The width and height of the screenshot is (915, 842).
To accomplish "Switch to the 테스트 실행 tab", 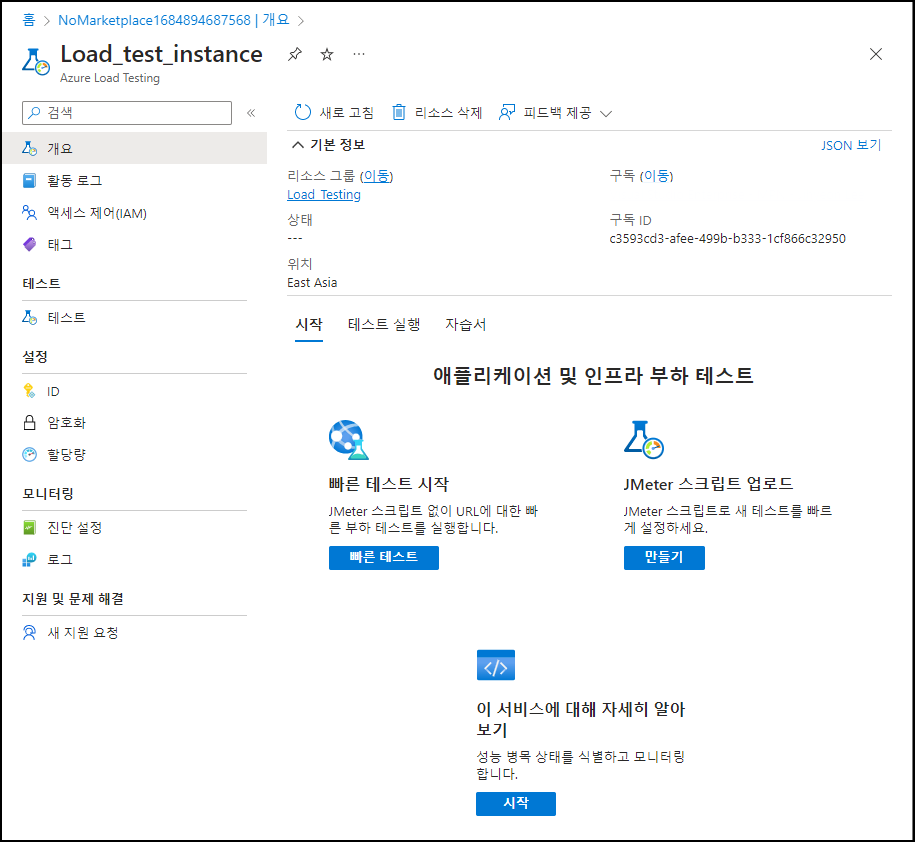I will [x=384, y=324].
